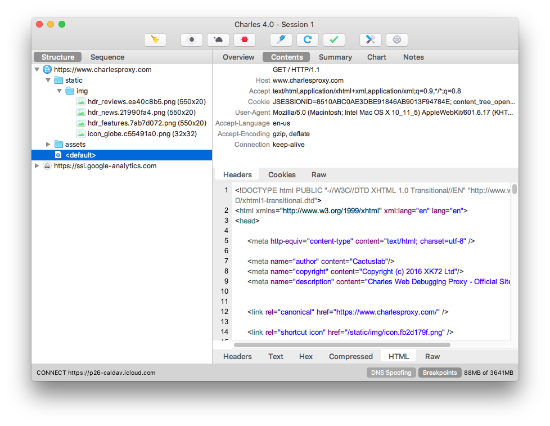The image size is (550, 426).
Task: Click the recording dot toolbar button
Action: pos(192,40)
